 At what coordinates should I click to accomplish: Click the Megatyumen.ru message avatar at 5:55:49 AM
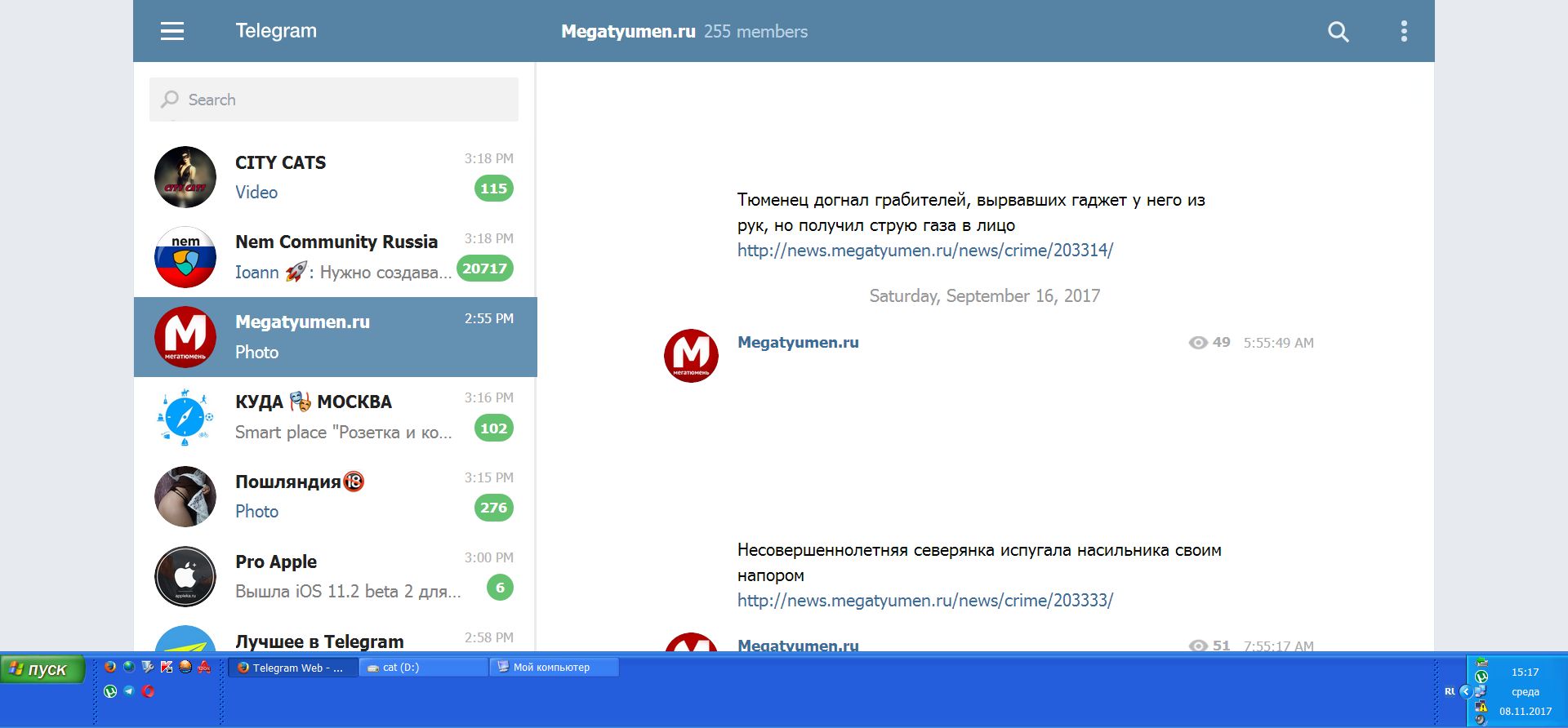(691, 356)
